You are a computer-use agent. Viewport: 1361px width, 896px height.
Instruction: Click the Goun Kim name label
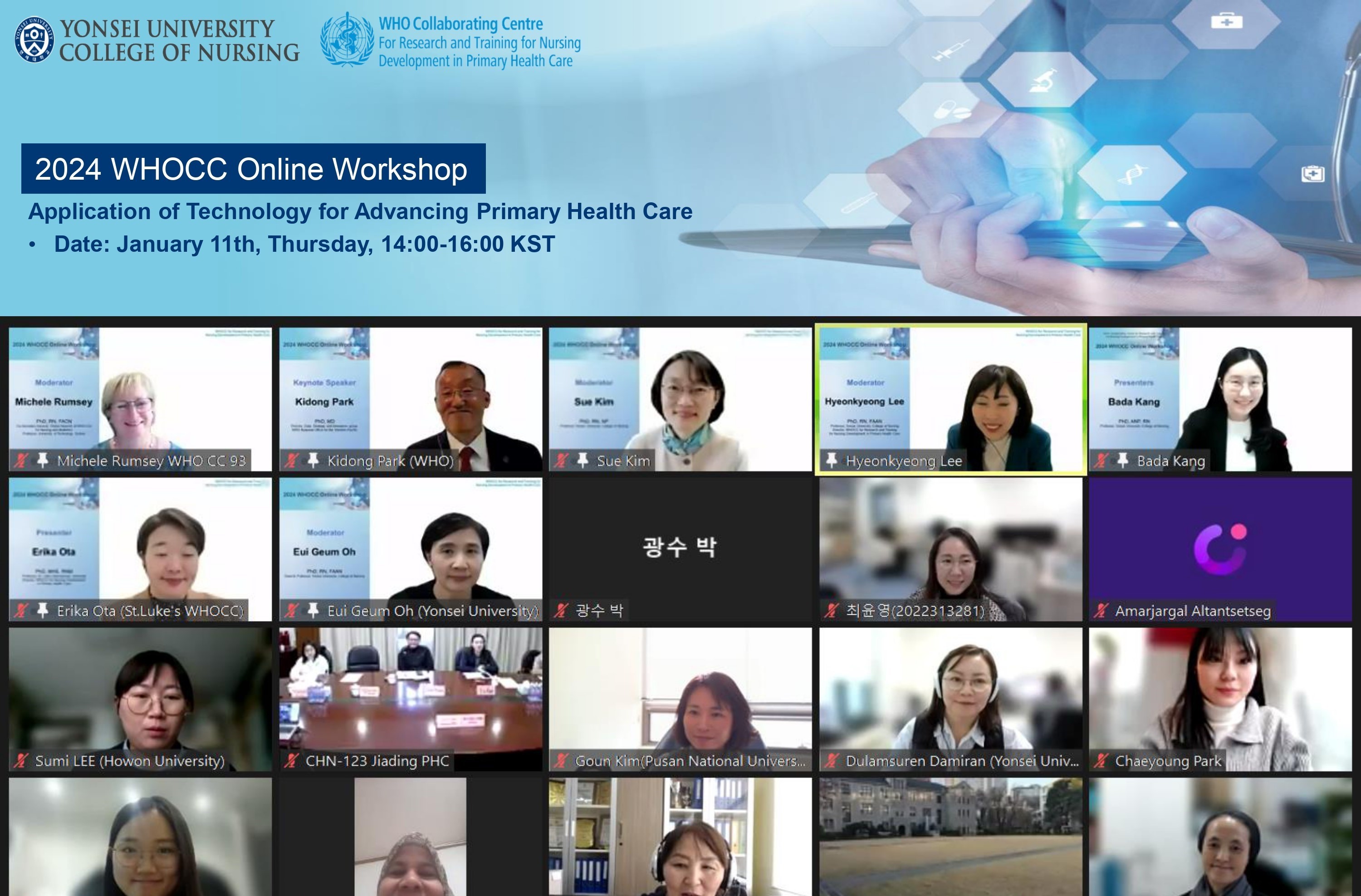pos(689,761)
